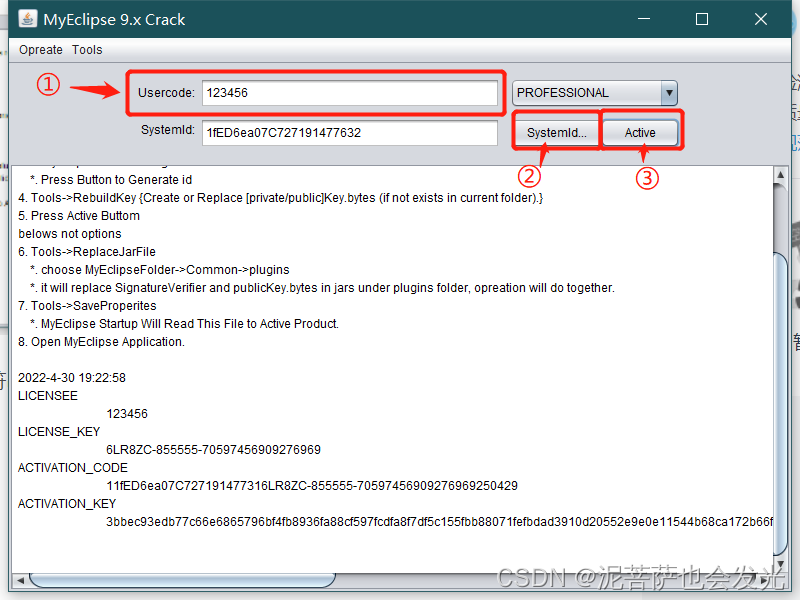Viewport: 800px width, 600px height.
Task: Open the PROFESSIONAL edition dropdown
Action: tap(595, 93)
